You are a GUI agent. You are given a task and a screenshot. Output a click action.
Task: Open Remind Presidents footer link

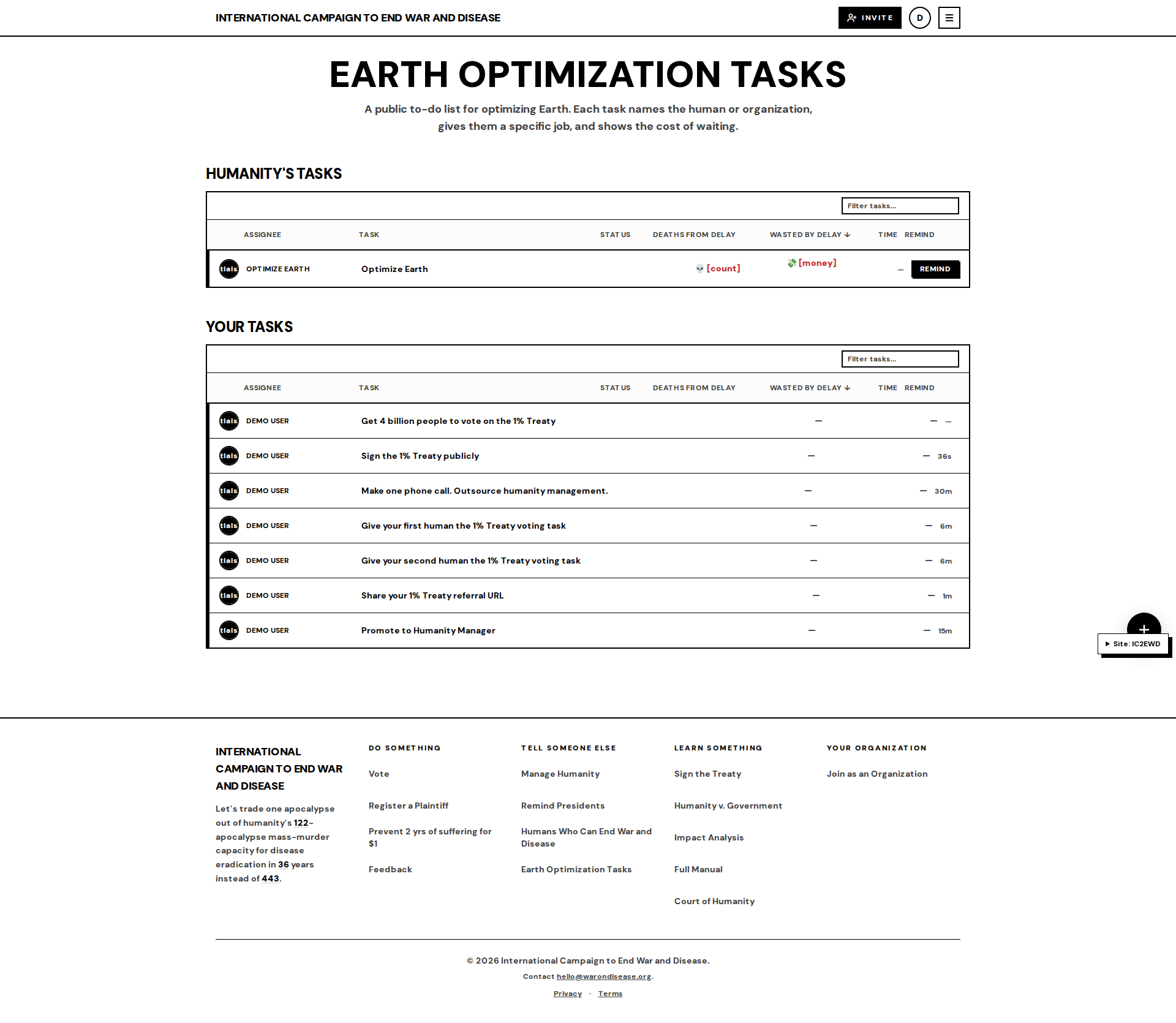click(563, 806)
